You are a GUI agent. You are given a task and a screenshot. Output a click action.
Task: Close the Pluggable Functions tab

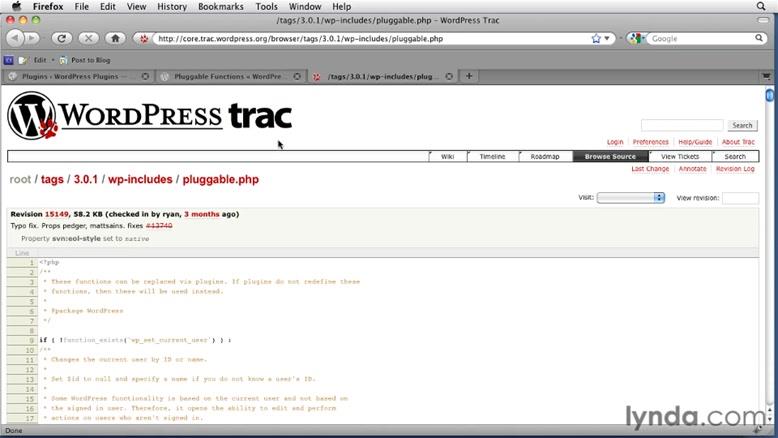click(x=299, y=76)
